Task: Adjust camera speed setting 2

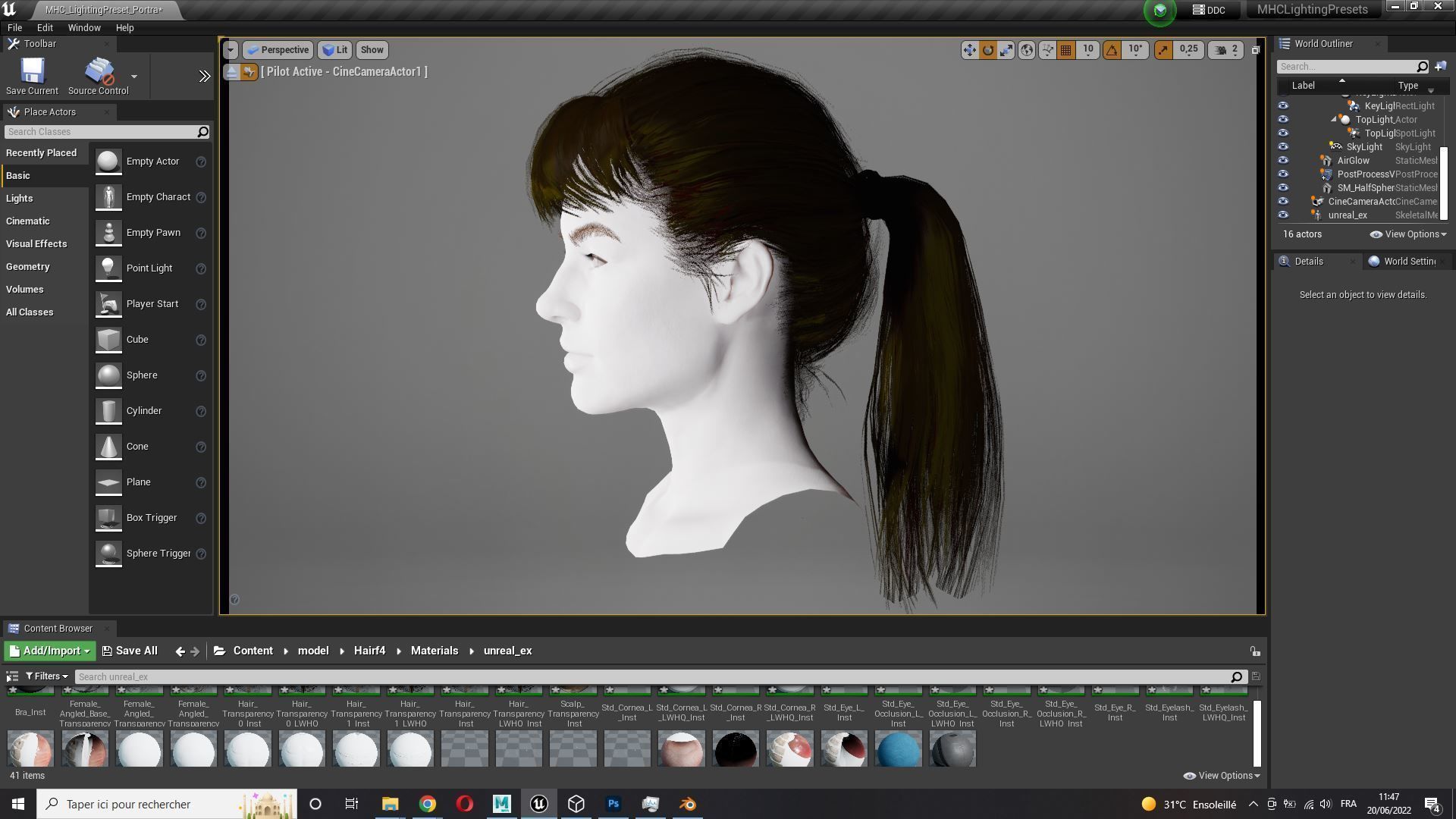Action: click(x=1227, y=50)
